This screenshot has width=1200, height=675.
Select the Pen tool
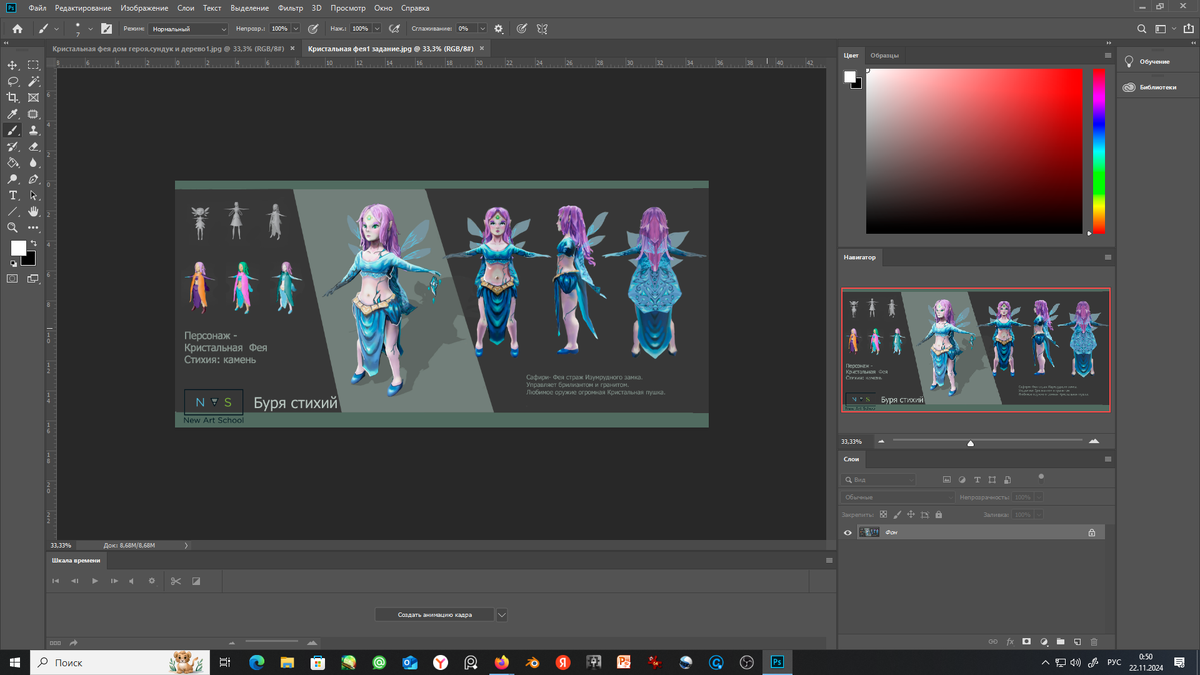[x=33, y=179]
